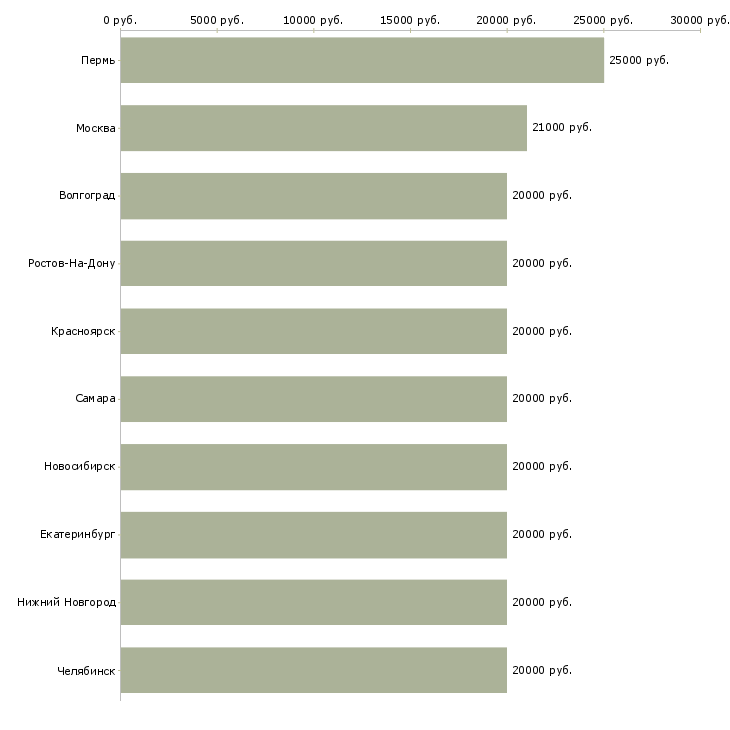Click the Новосибирск bar
Image resolution: width=730 pixels, height=730 pixels.
click(313, 467)
